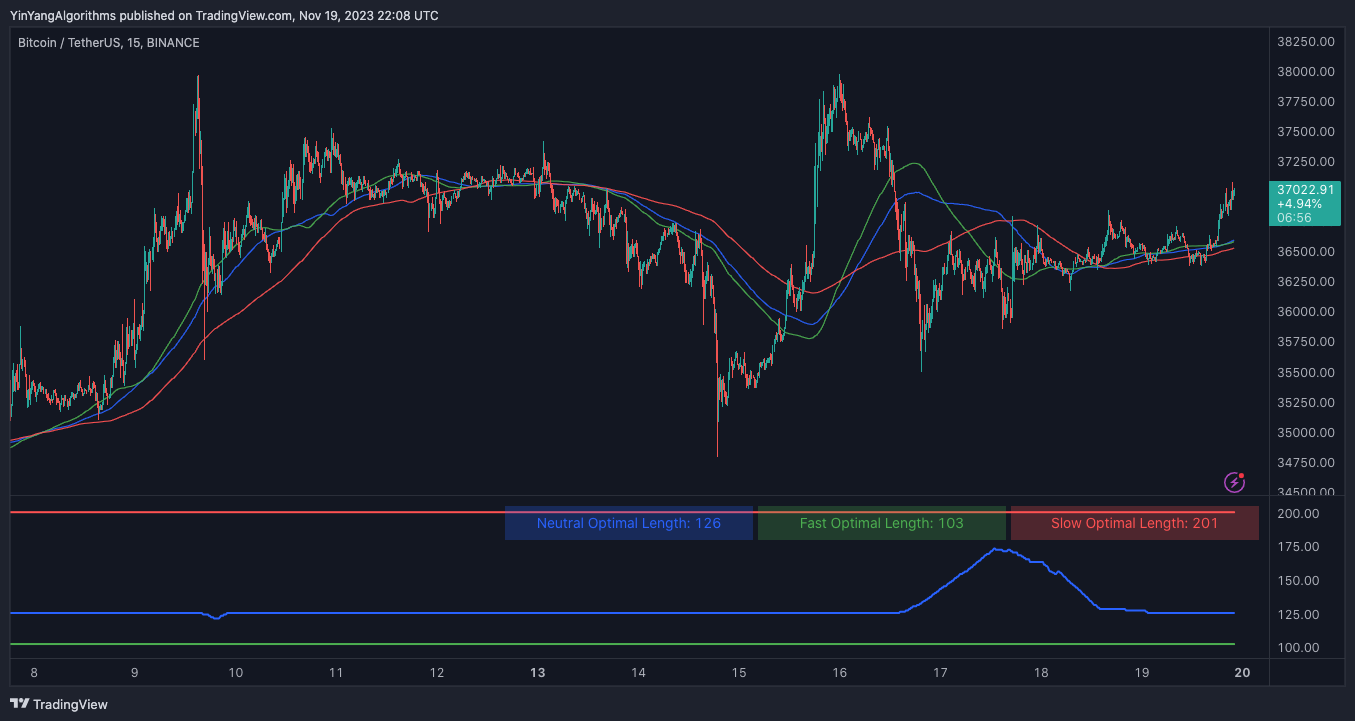This screenshot has height=721, width=1355.
Task: Click date label 19 on time axis
Action: point(1142,673)
